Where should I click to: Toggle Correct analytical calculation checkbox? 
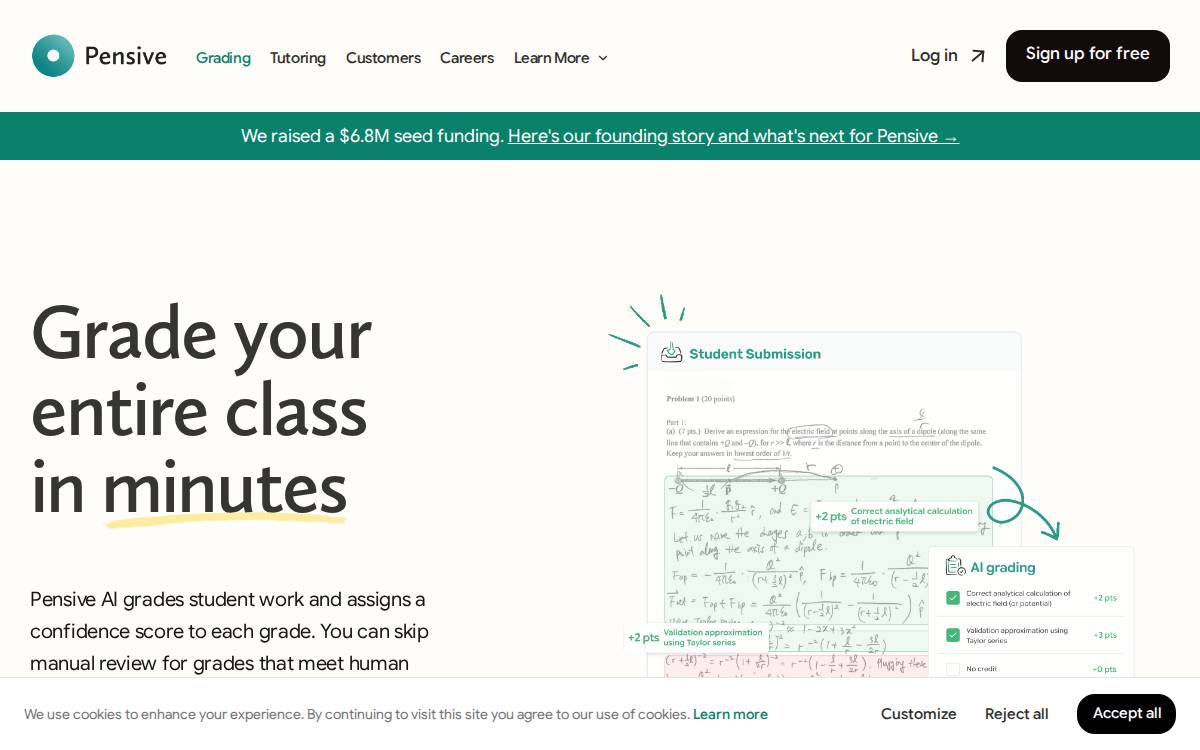[953, 598]
